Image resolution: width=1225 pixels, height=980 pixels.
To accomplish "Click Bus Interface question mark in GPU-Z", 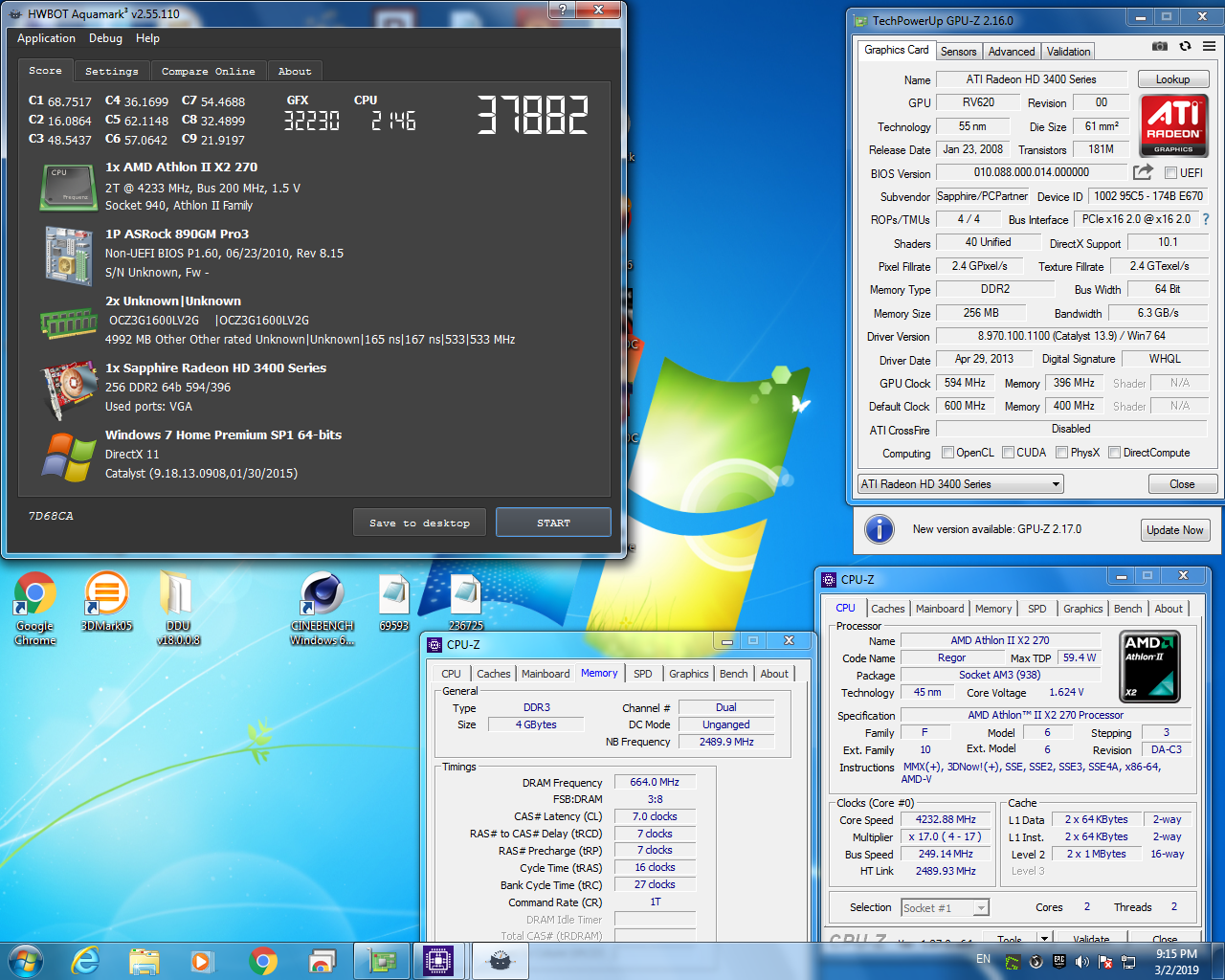I will (x=1206, y=219).
